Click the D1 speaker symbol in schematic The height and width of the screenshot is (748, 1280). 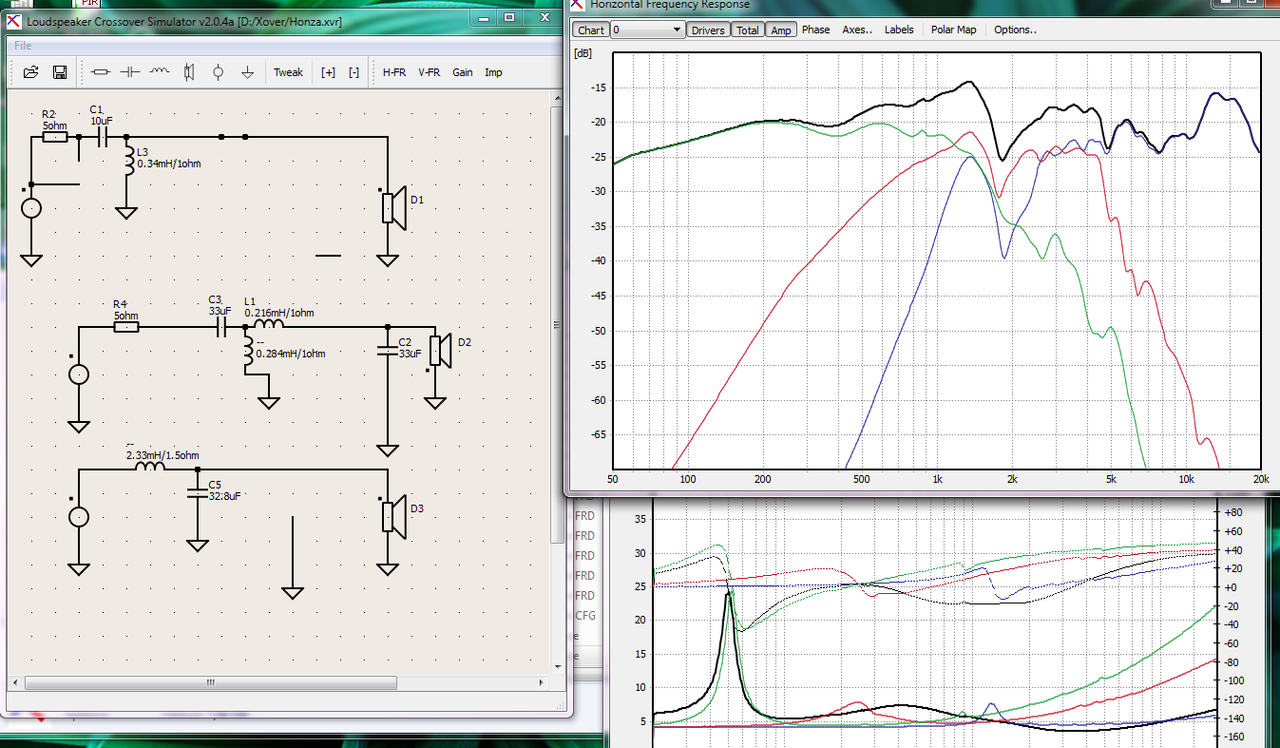pos(393,207)
